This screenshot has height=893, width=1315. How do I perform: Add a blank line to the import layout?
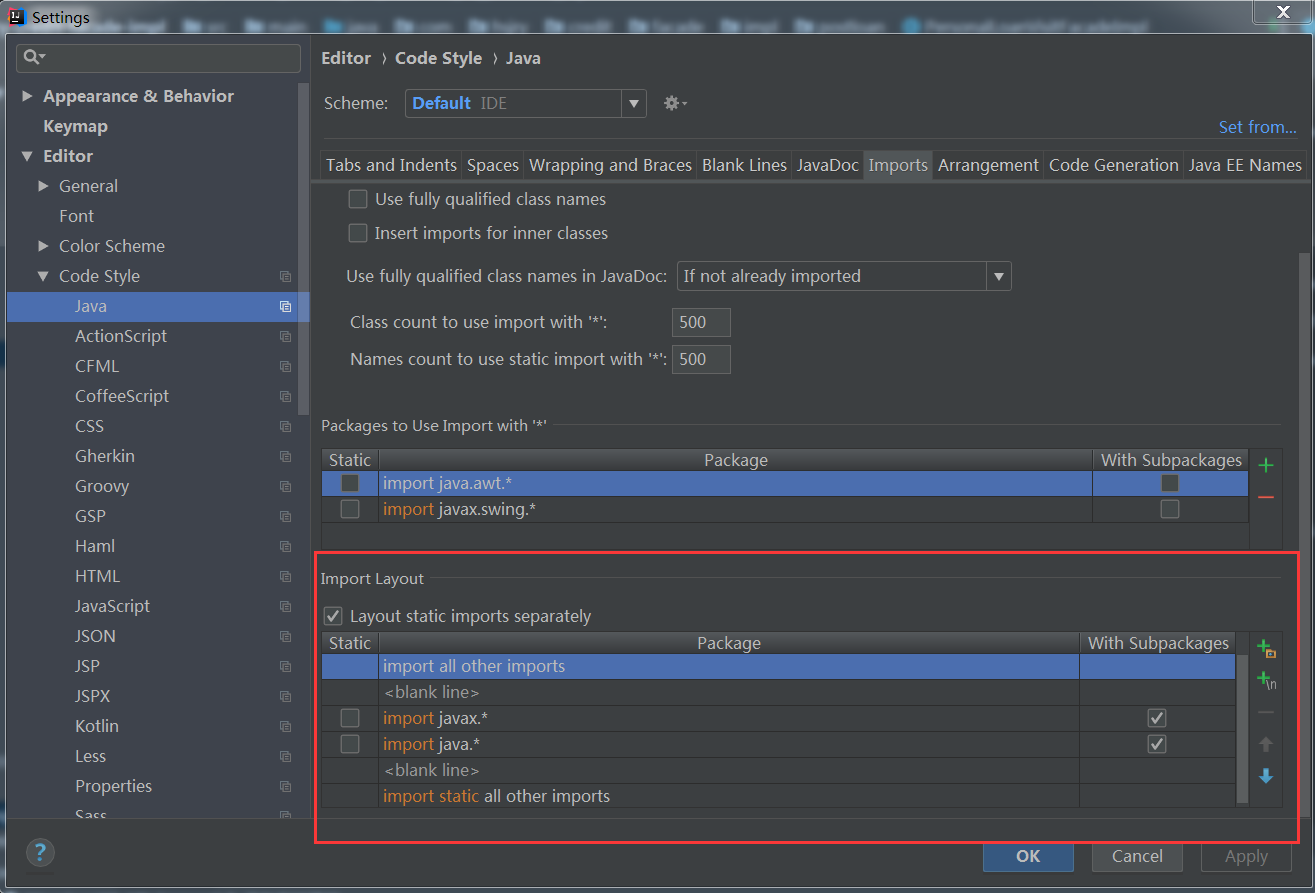pos(1264,681)
